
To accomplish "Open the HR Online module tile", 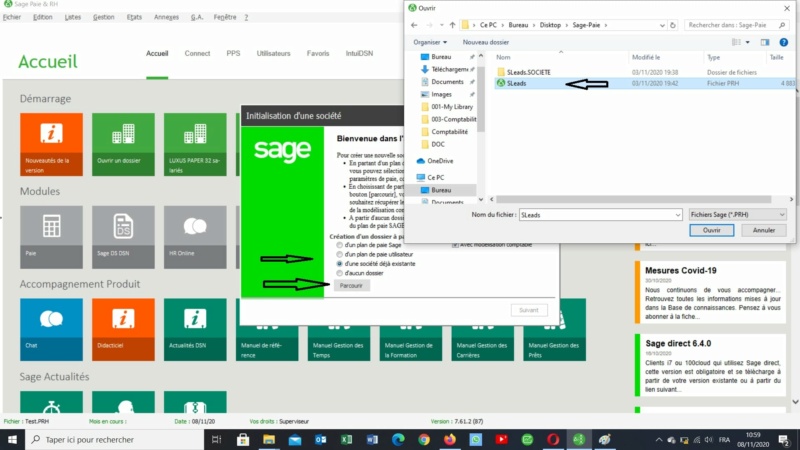I will tap(195, 237).
